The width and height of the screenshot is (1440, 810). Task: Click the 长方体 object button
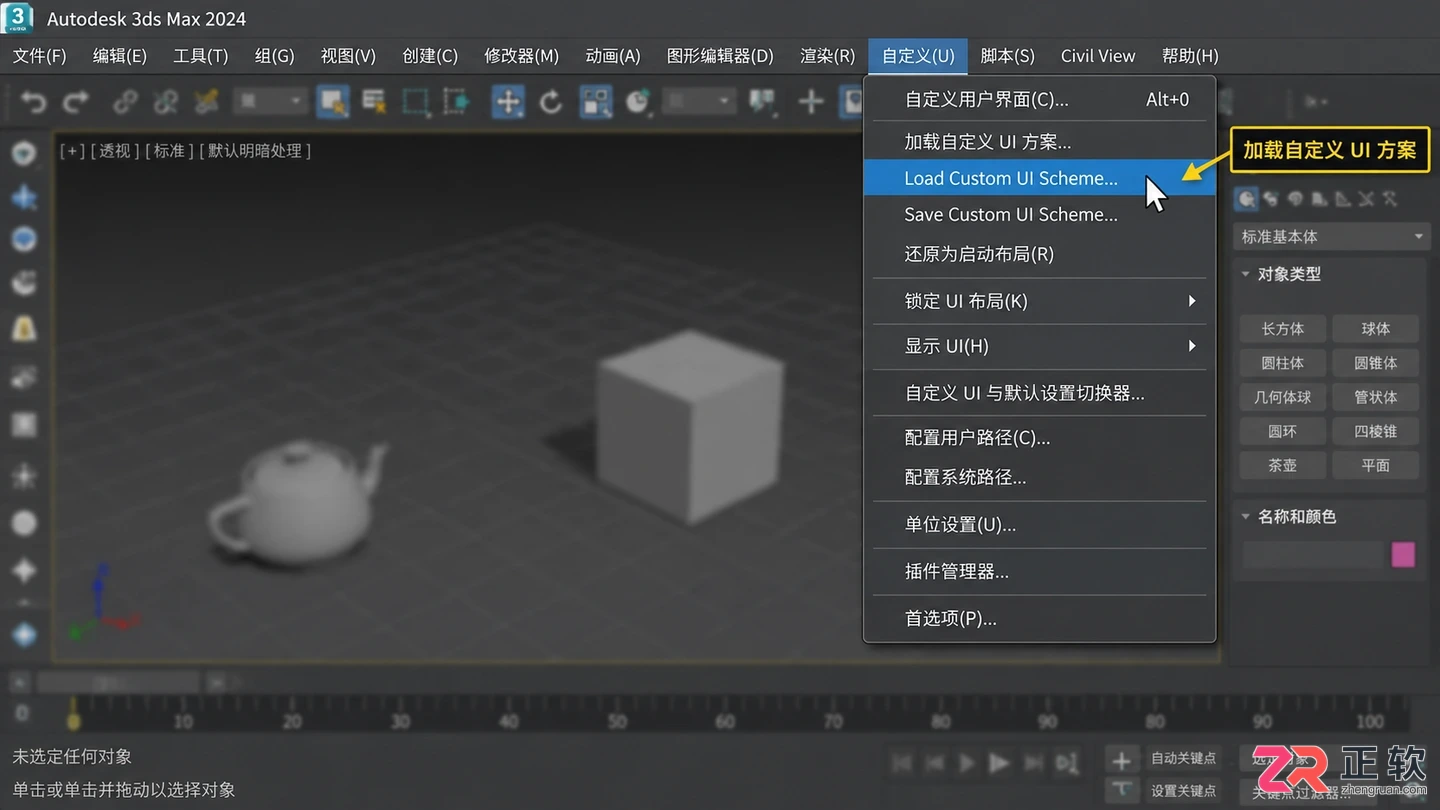coord(1283,329)
